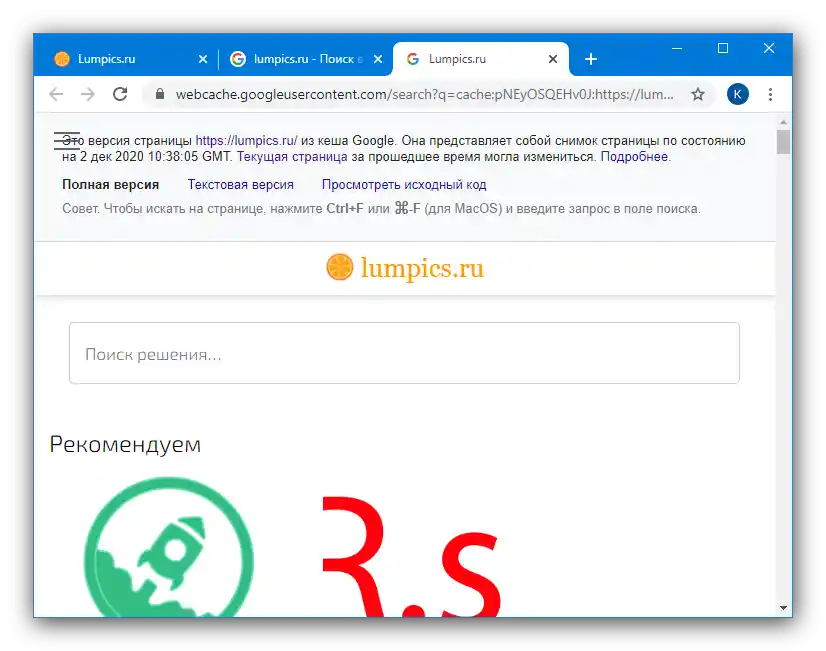Open the red R.S recommended thumbnail
Screen dimensions: 826x651
coord(411,556)
